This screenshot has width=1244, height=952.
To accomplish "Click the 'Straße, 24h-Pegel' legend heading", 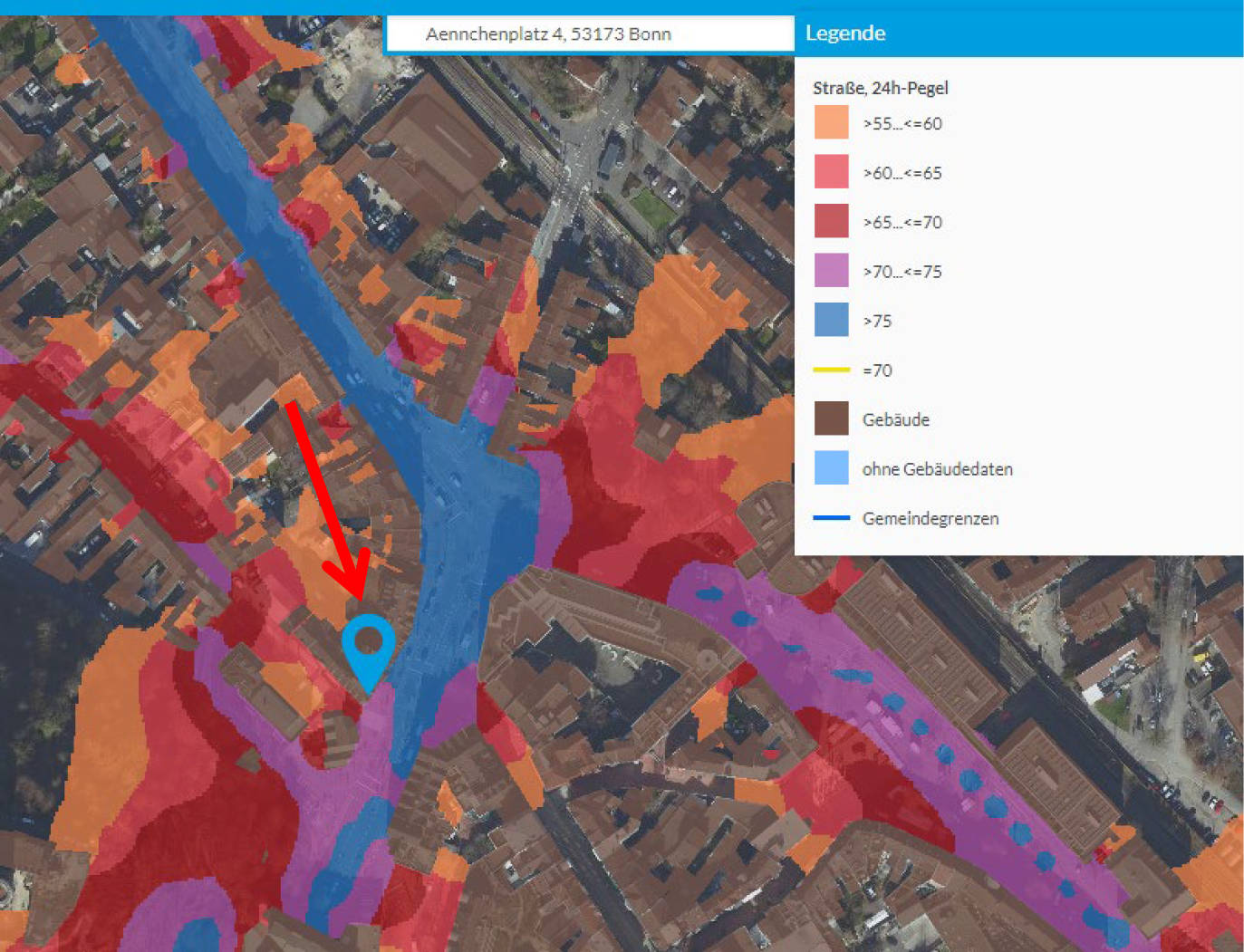I will coord(880,88).
